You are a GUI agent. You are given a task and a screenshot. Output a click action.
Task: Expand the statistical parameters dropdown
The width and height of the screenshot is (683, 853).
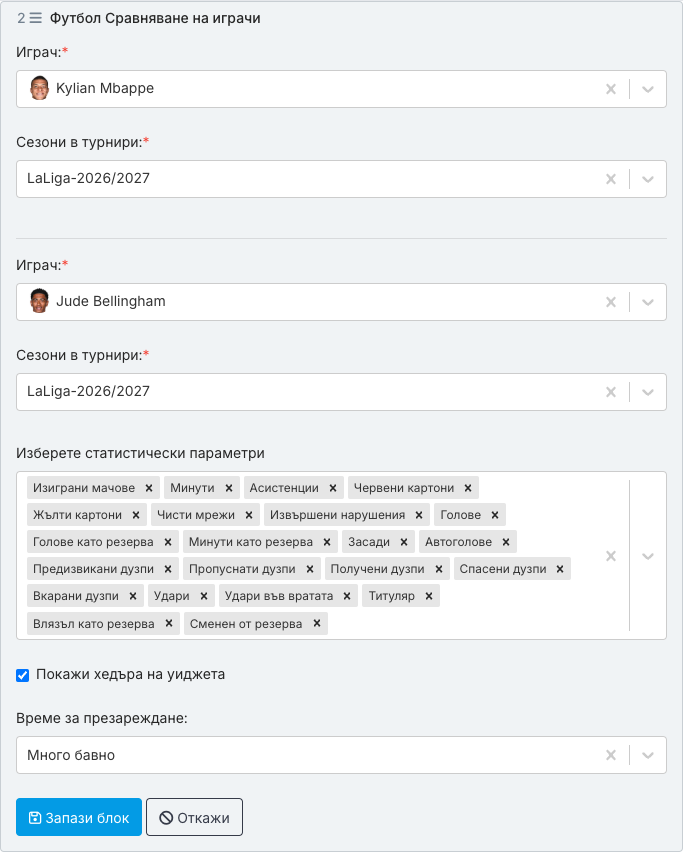tap(648, 556)
